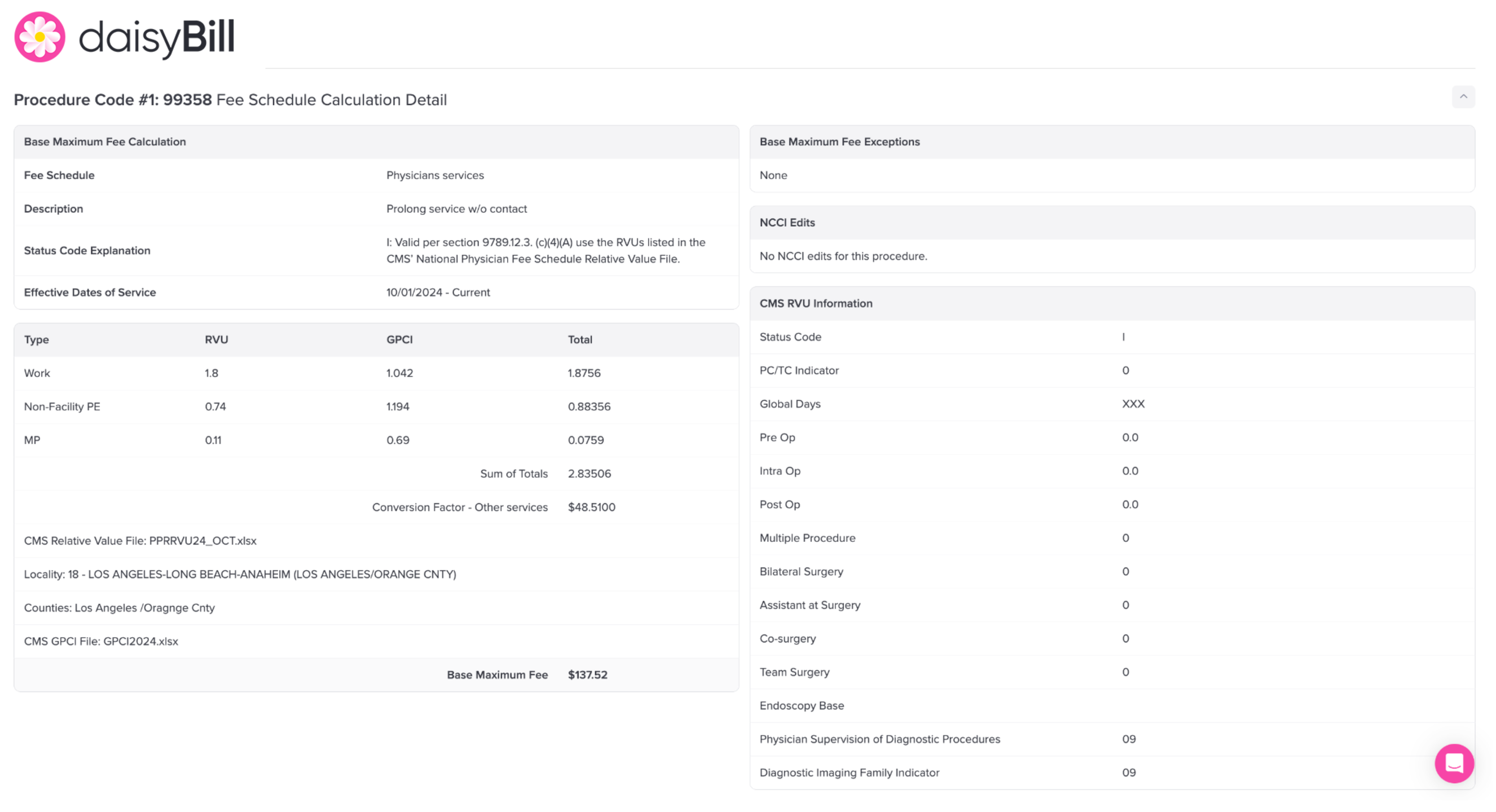Click the Procedure Code #1: 99358 heading
The width and height of the screenshot is (1496, 812).
[x=113, y=100]
